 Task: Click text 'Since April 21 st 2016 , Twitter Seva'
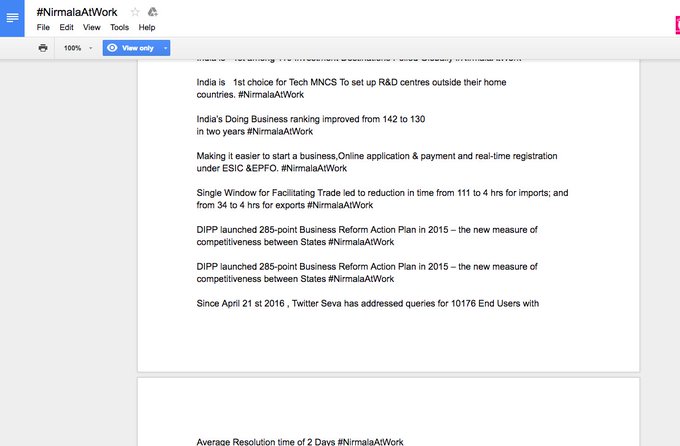pos(269,304)
